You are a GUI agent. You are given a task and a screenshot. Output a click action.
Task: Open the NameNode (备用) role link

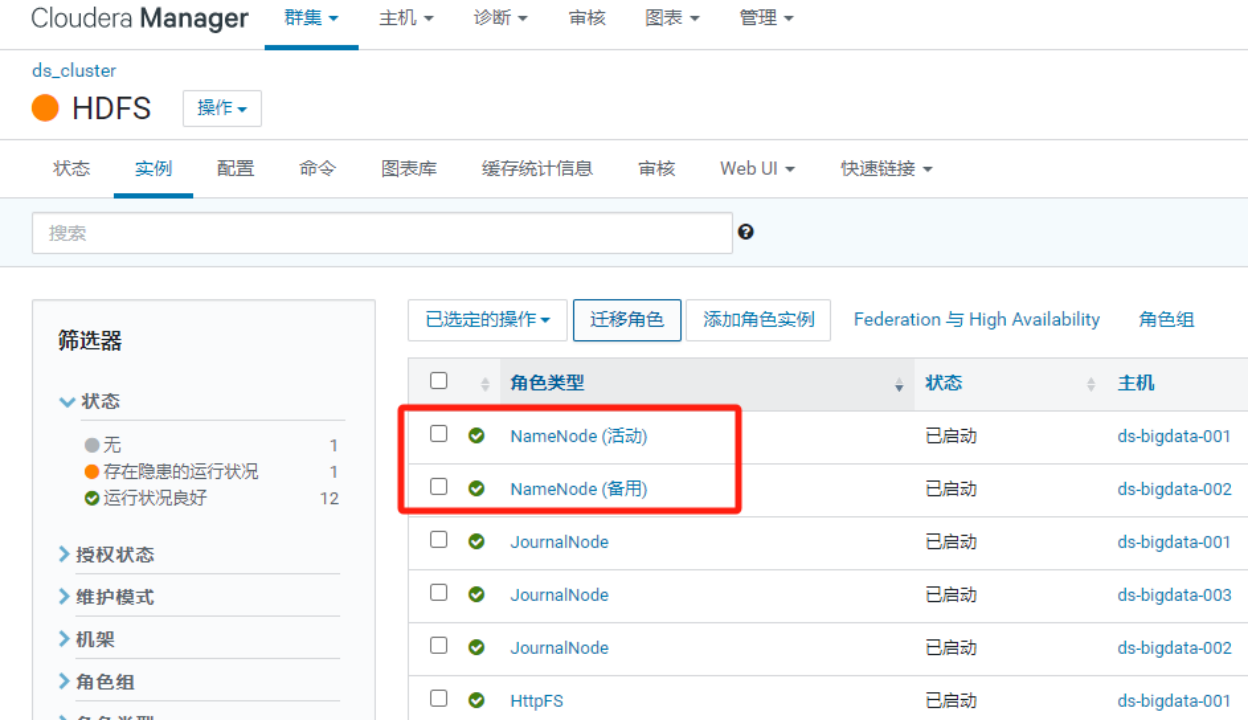coord(579,489)
